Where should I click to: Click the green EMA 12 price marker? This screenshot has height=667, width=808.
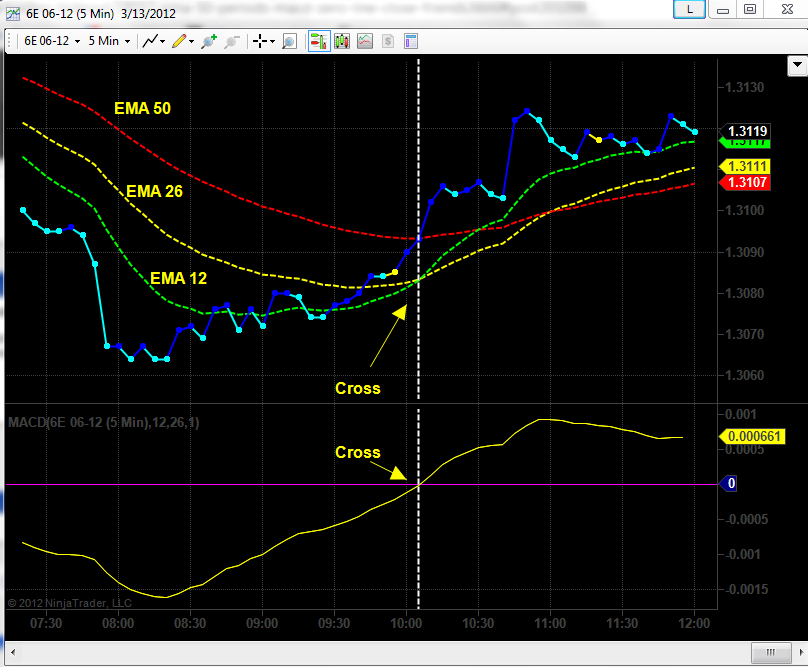[x=745, y=143]
